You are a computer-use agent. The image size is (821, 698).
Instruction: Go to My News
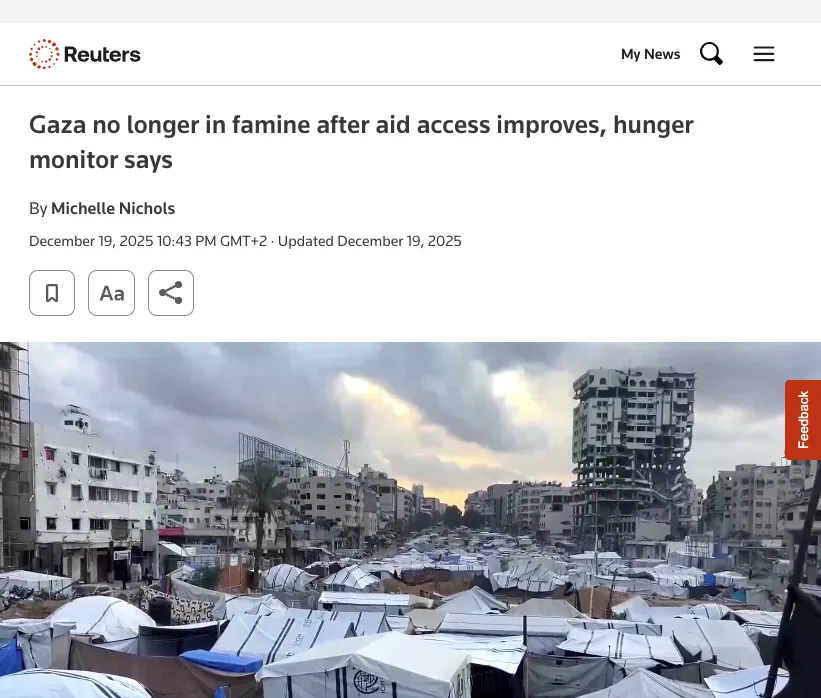(650, 54)
